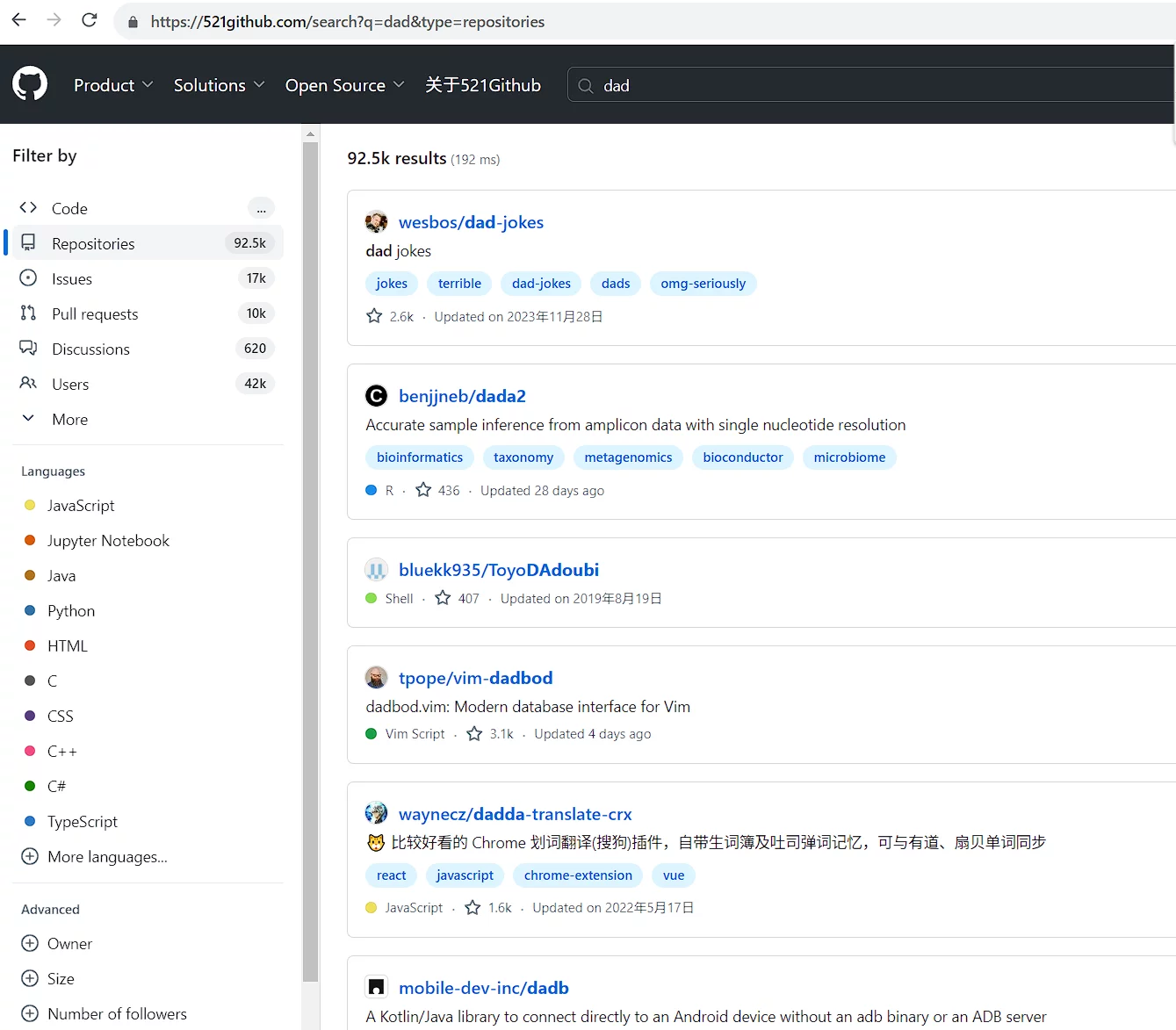Click the bioinformatics topic tag
Image resolution: width=1176 pixels, height=1030 pixels.
(x=420, y=457)
